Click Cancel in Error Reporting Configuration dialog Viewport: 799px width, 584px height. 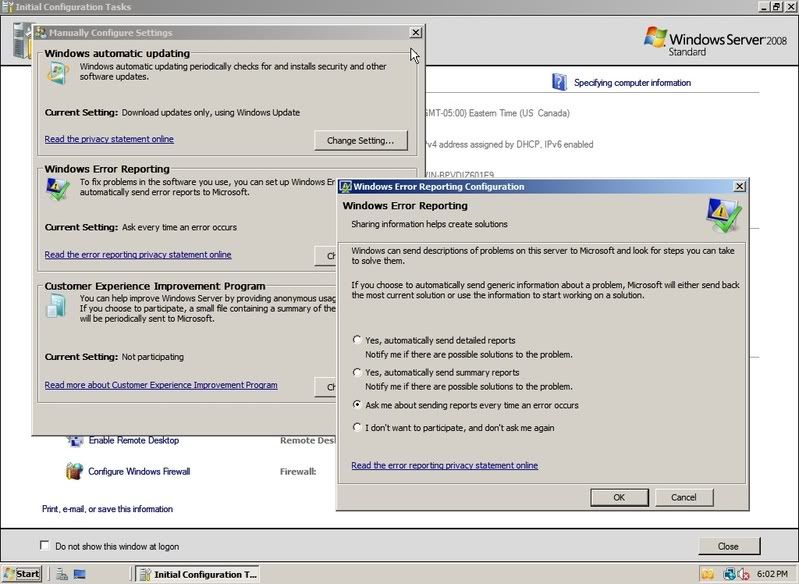pos(684,497)
